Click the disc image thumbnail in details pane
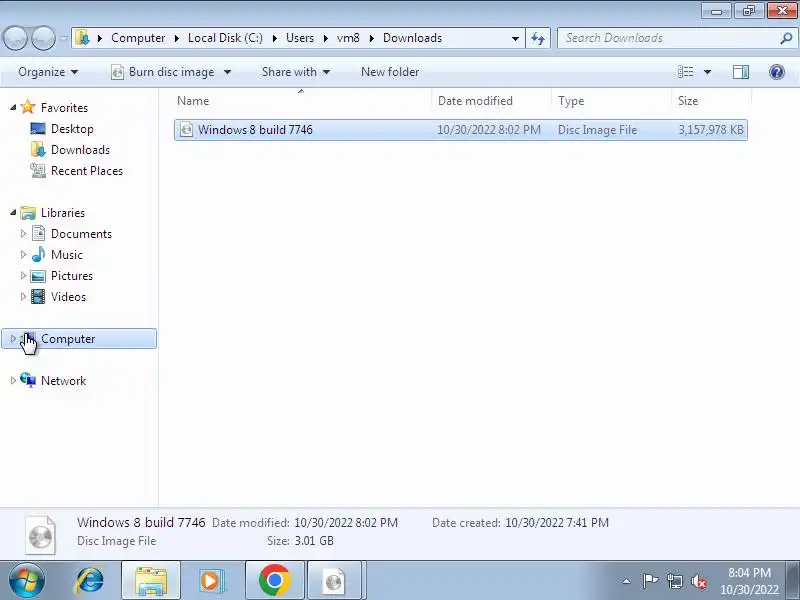This screenshot has height=600, width=800. [40, 535]
